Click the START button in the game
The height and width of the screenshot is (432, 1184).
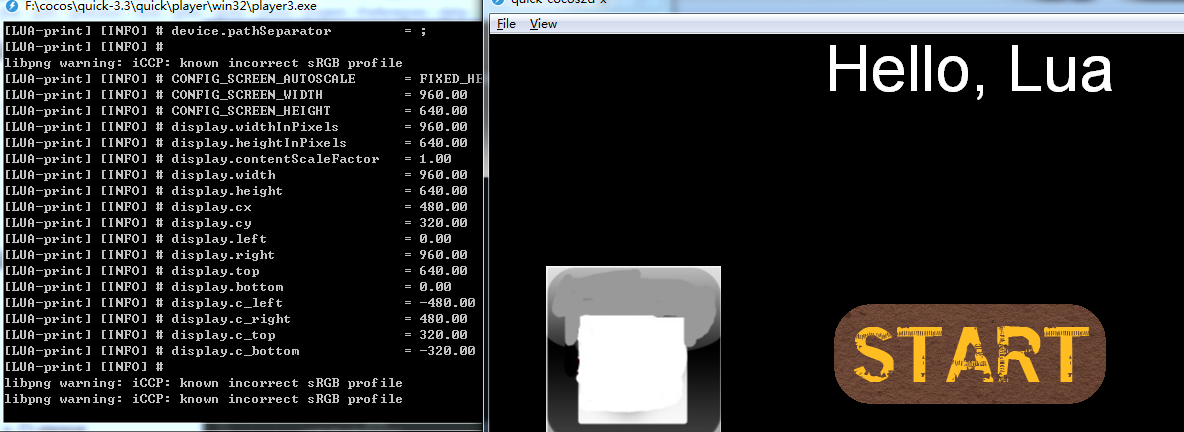click(x=970, y=354)
